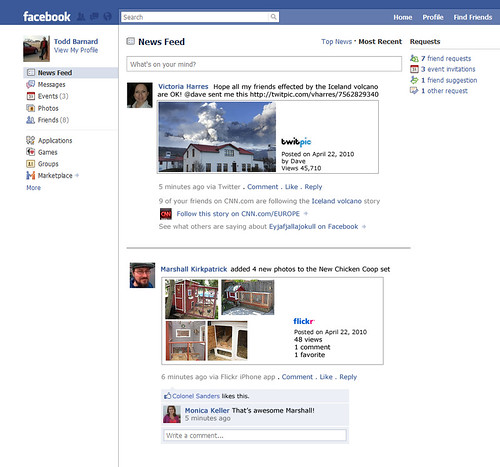This screenshot has width=500, height=467.
Task: Open the Iceland volcano twitpic thumbnail
Action: click(217, 137)
